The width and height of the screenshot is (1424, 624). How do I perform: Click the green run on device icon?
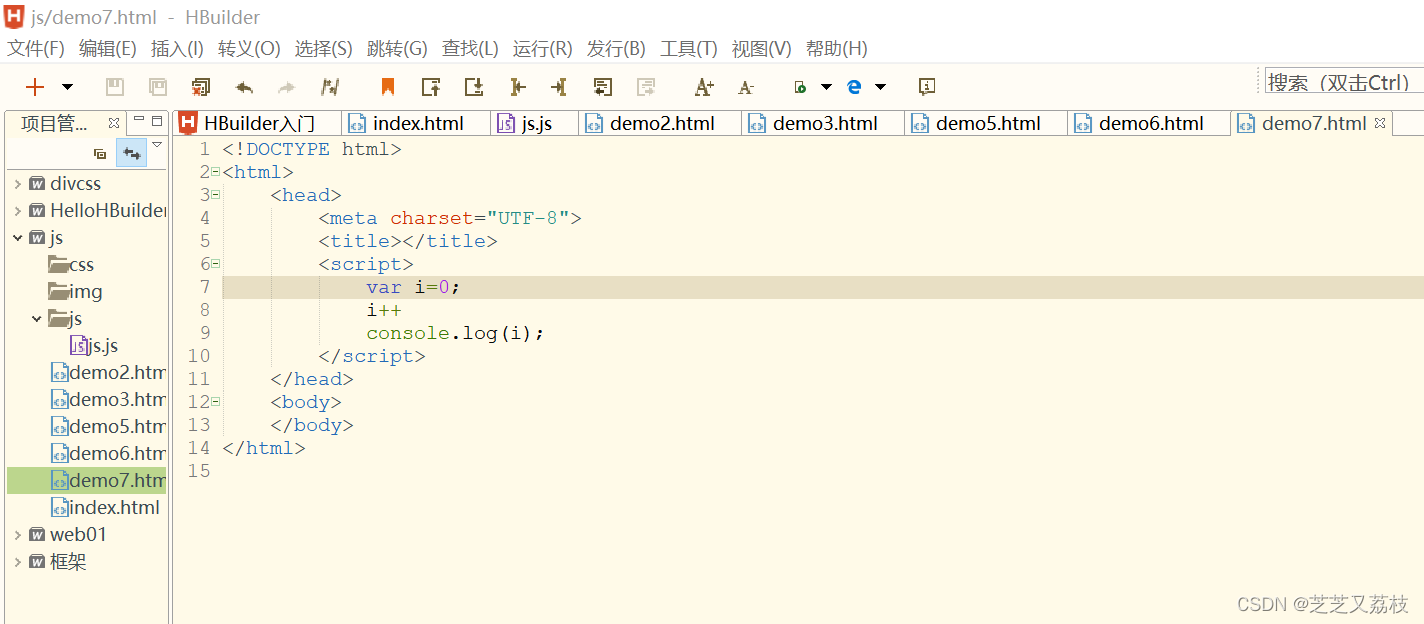click(x=800, y=87)
